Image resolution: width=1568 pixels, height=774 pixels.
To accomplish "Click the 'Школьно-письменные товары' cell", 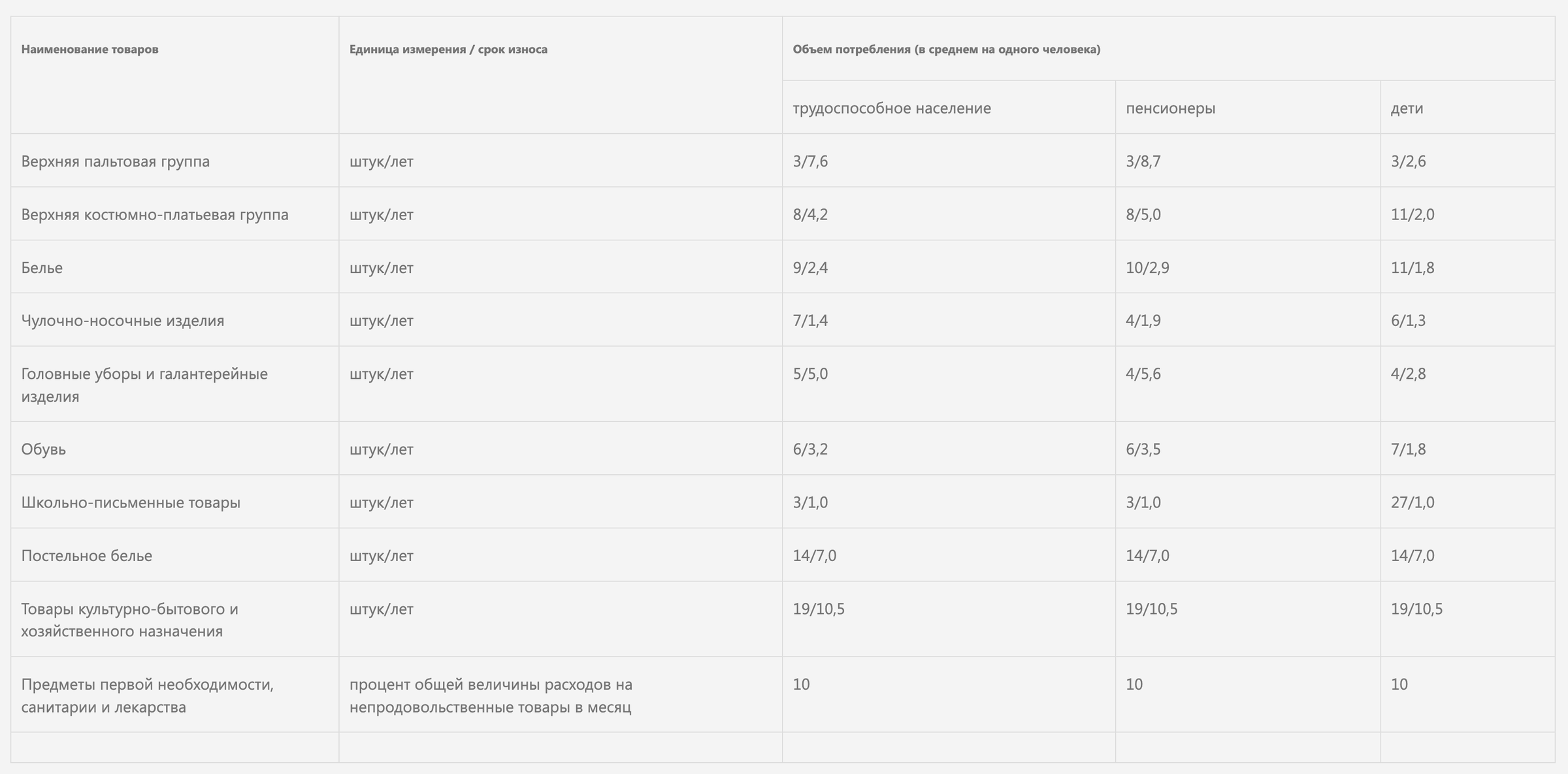I will coord(131,502).
